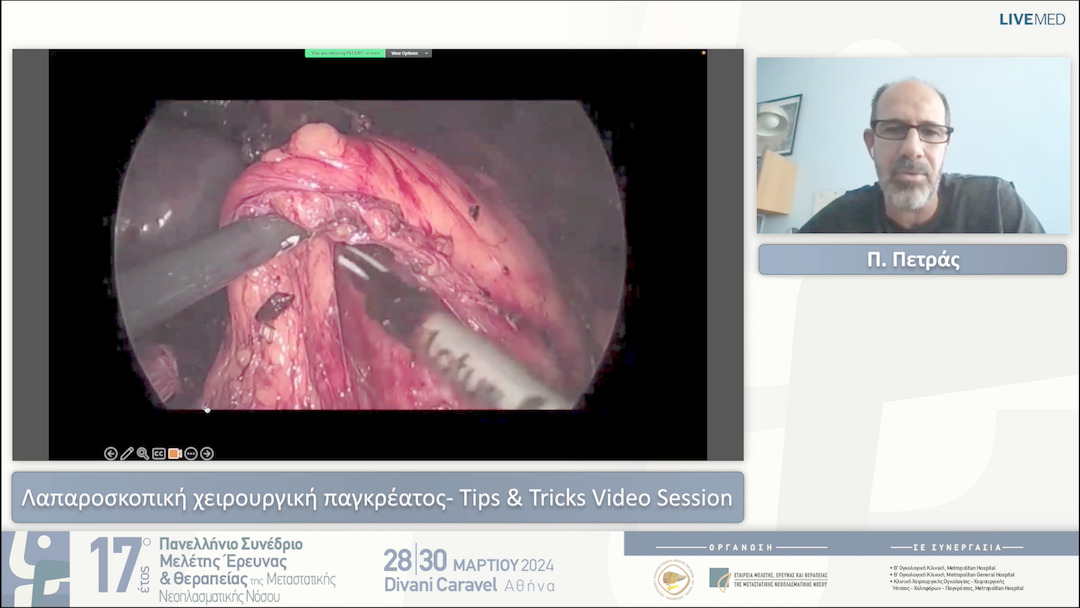Image resolution: width=1080 pixels, height=608 pixels.
Task: Click the next slide arrow icon
Action: click(207, 453)
